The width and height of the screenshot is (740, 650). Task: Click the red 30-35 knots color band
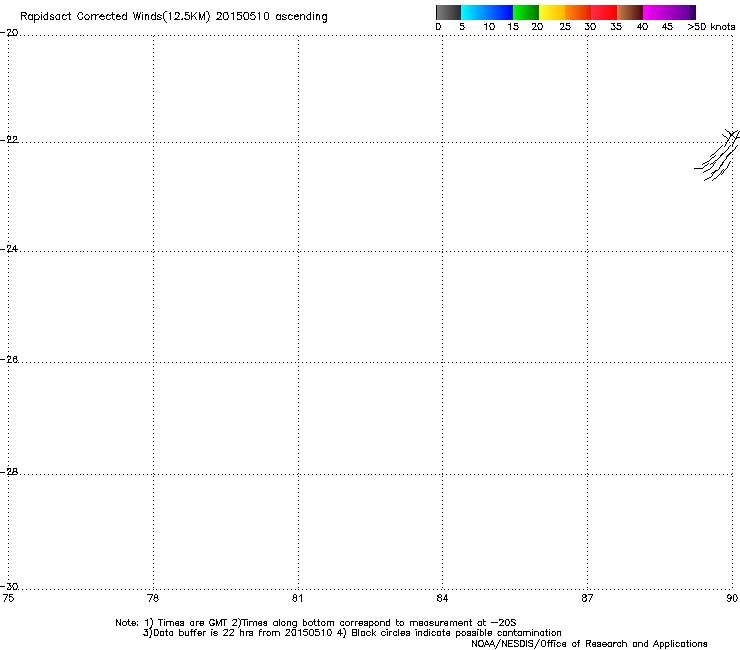click(604, 12)
